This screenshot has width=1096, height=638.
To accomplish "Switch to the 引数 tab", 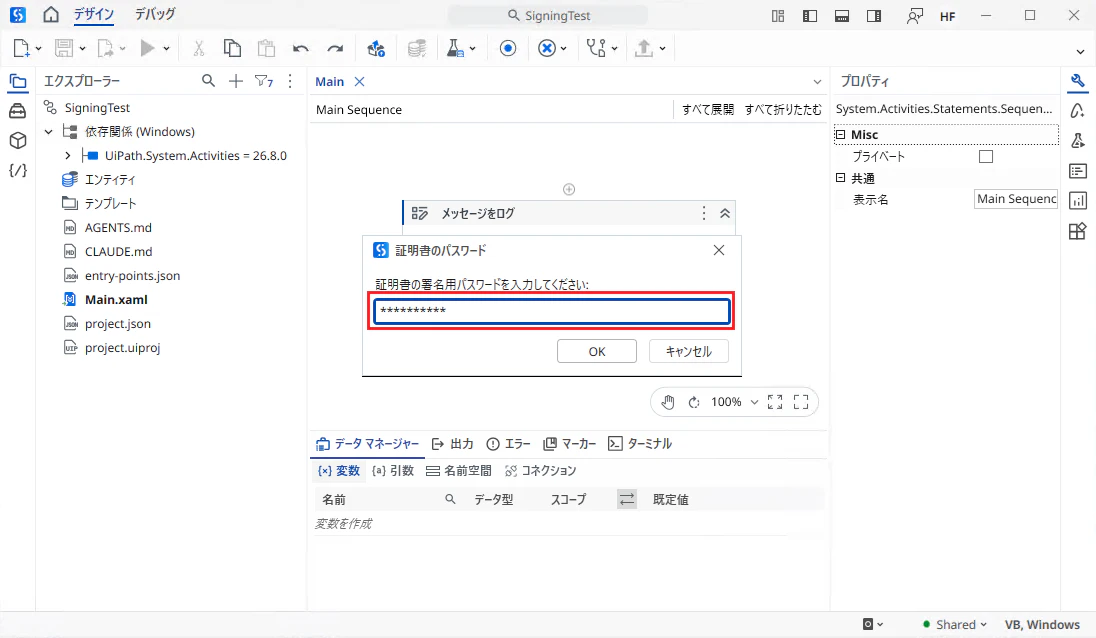I will 393,470.
